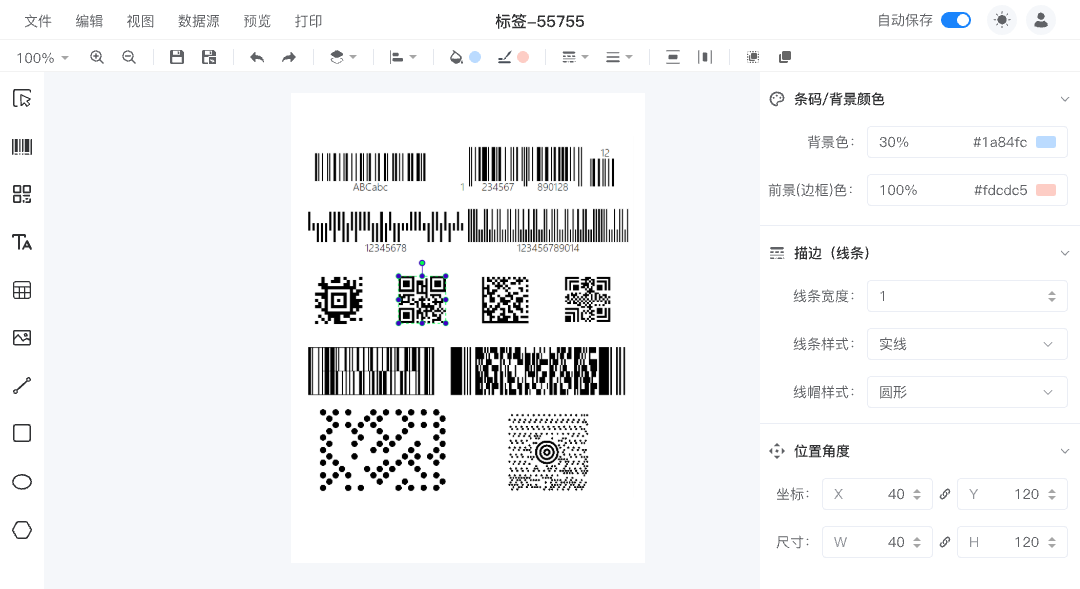The height and width of the screenshot is (589, 1080).
Task: Open the 文件 menu
Action: 38,21
